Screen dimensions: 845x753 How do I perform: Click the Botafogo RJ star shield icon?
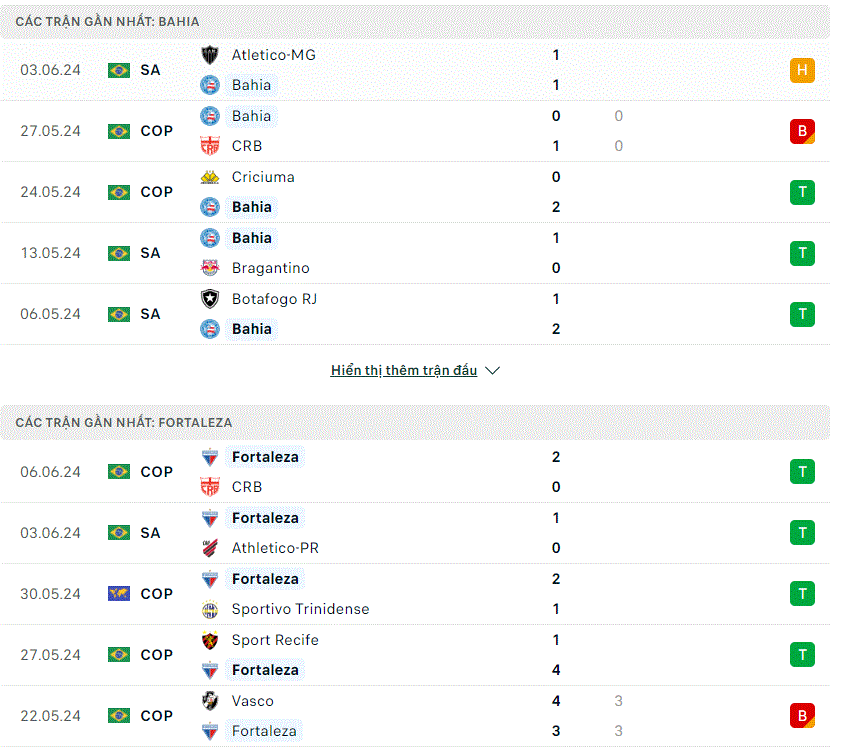point(210,299)
